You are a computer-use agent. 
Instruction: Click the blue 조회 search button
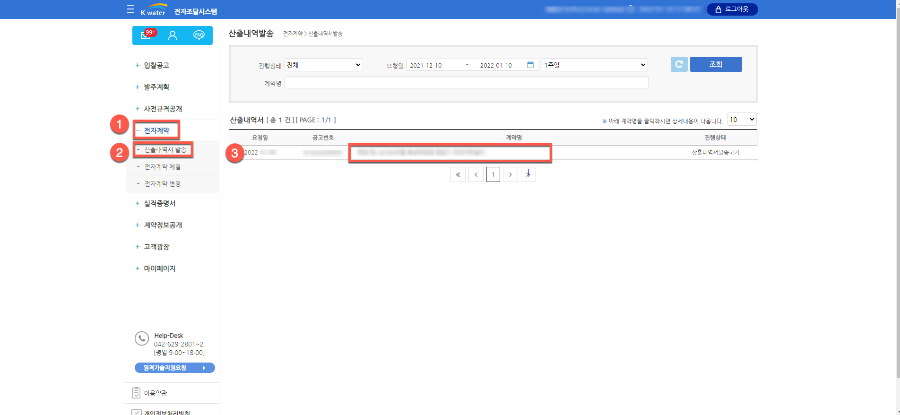pos(716,64)
